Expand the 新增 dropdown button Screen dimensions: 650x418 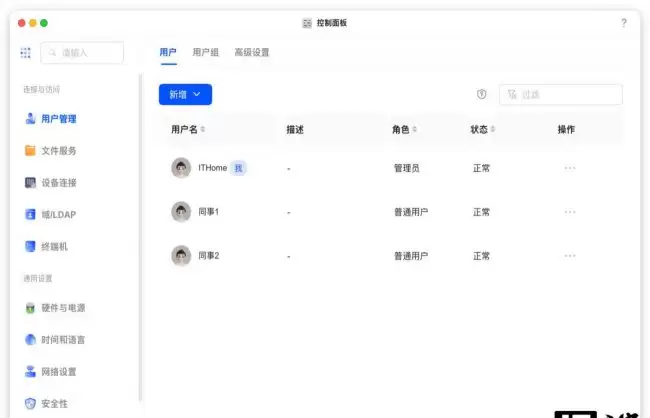185,95
